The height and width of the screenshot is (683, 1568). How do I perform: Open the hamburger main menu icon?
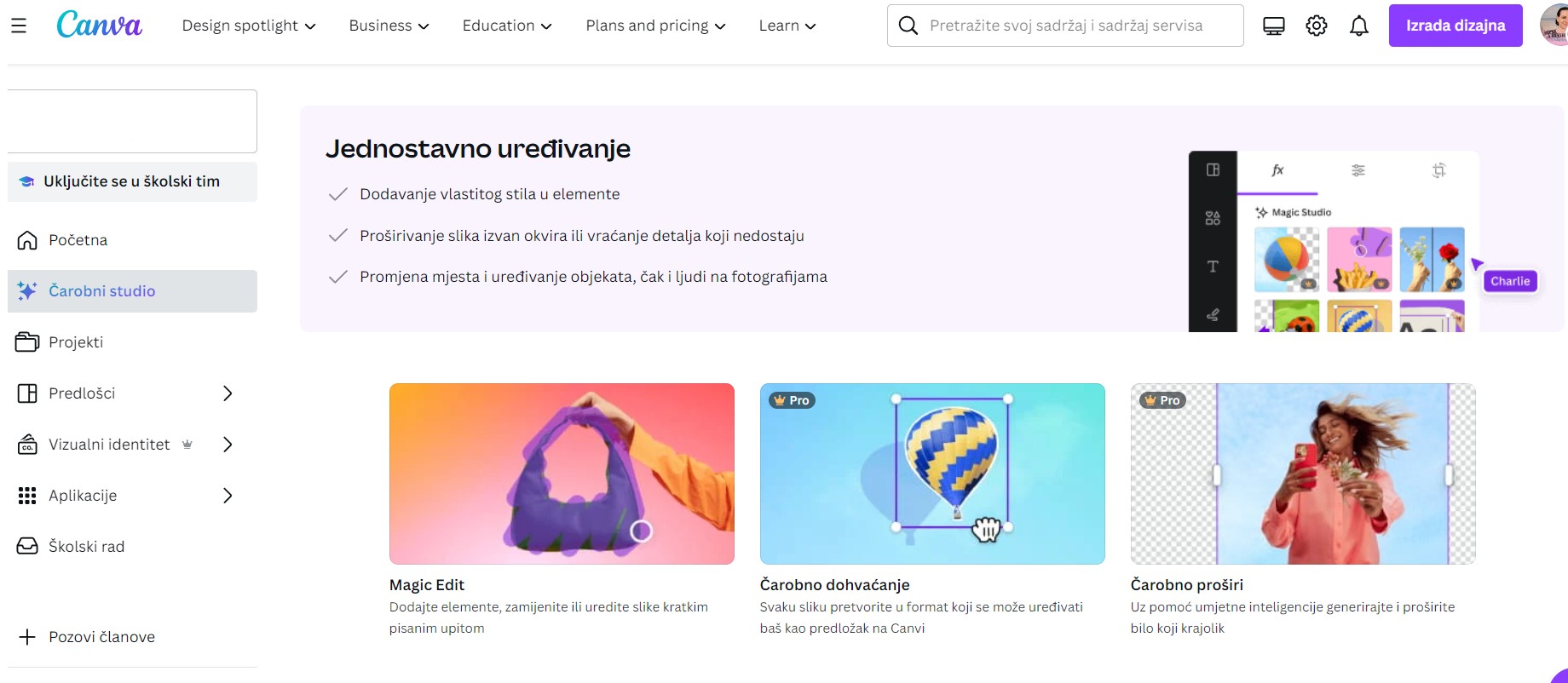click(x=19, y=26)
